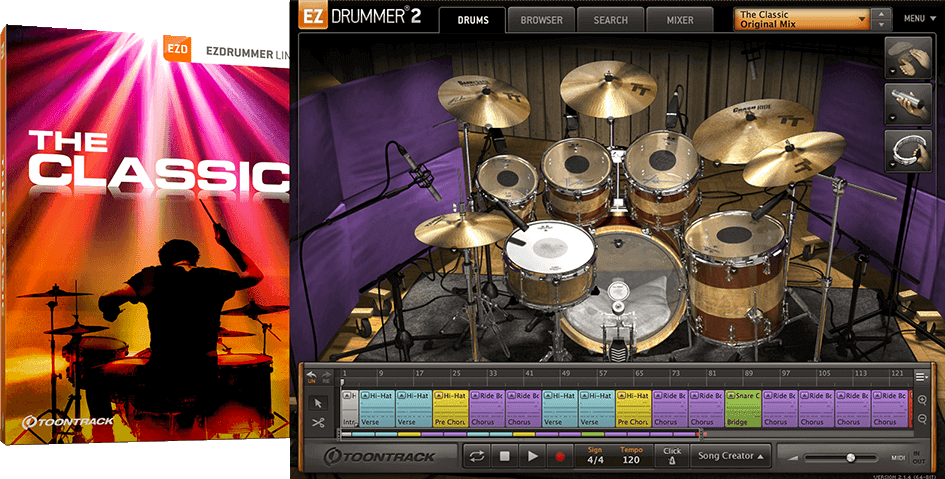945x479 pixels.
Task: Switch to the MIXER tab
Action: (680, 20)
